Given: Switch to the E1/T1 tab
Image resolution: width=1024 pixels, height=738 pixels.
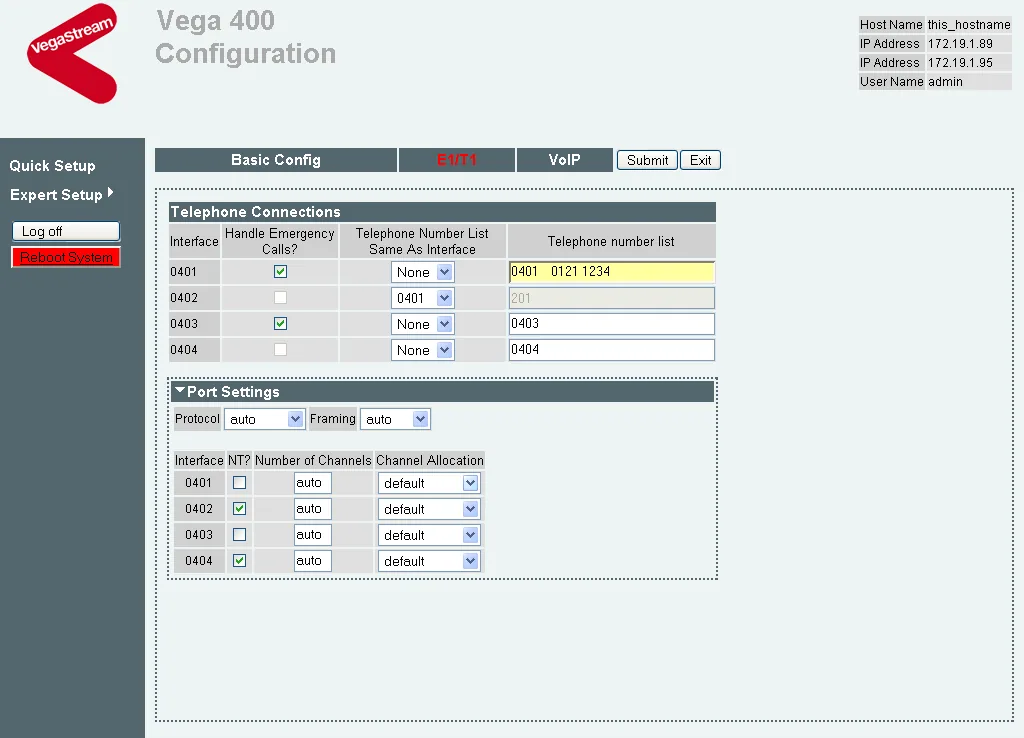Looking at the screenshot, I should tap(456, 160).
